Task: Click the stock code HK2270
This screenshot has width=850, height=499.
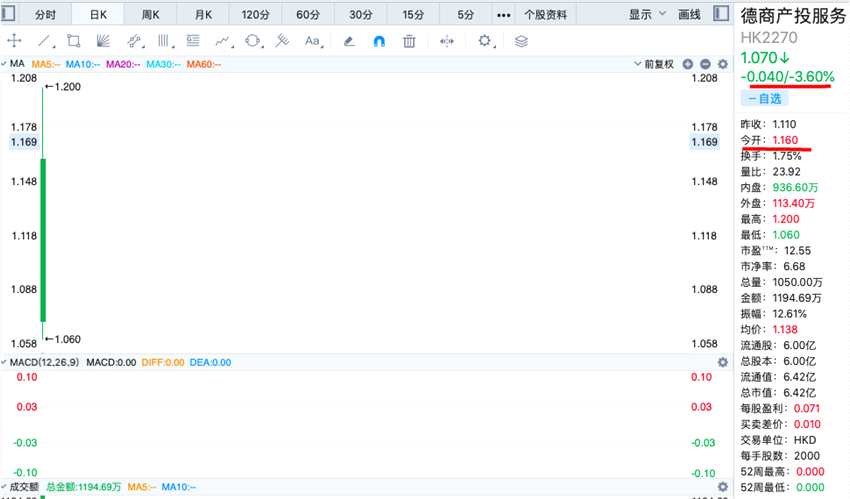Action: point(769,37)
